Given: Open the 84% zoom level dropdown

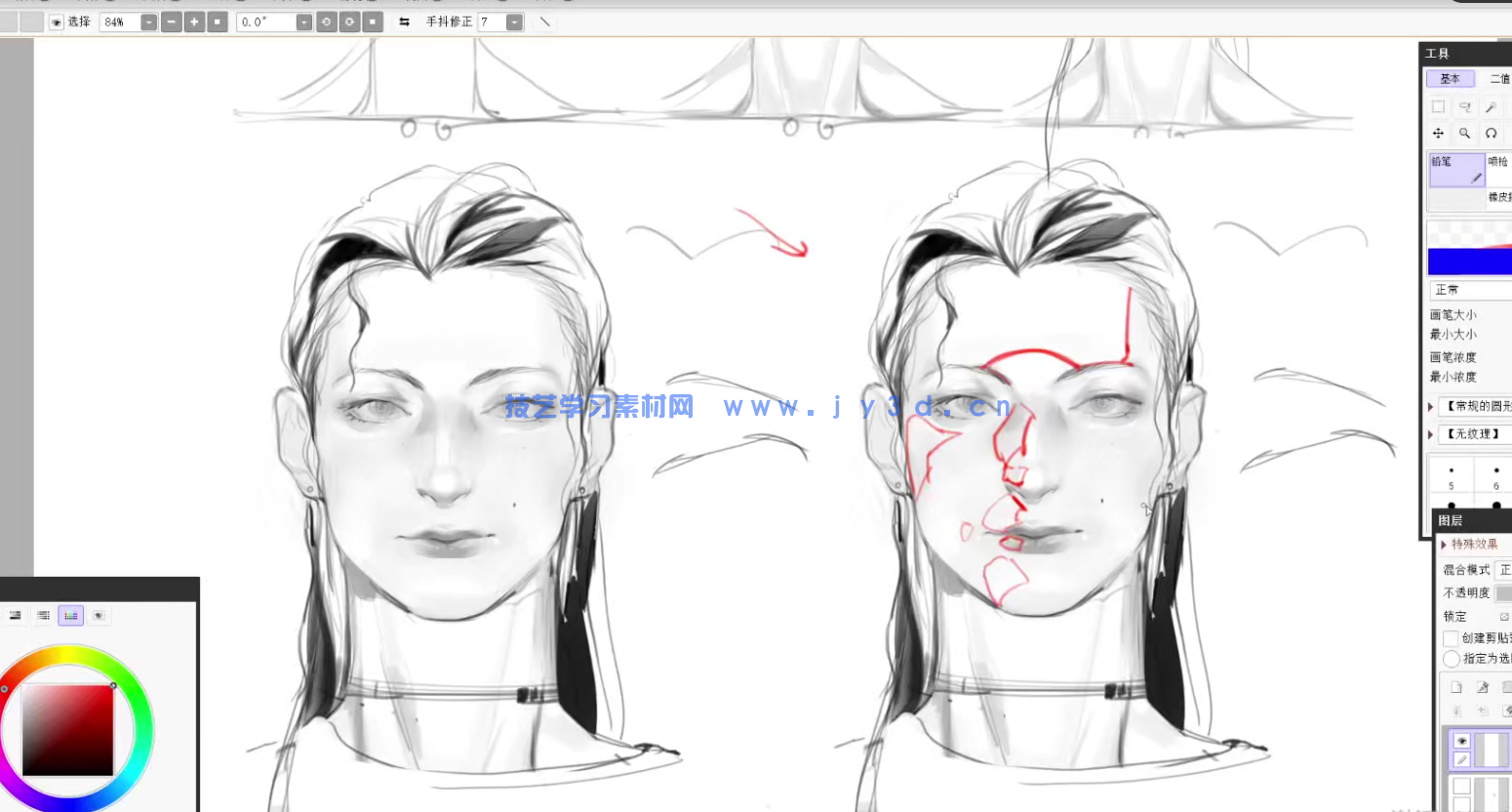Looking at the screenshot, I should pyautogui.click(x=148, y=21).
